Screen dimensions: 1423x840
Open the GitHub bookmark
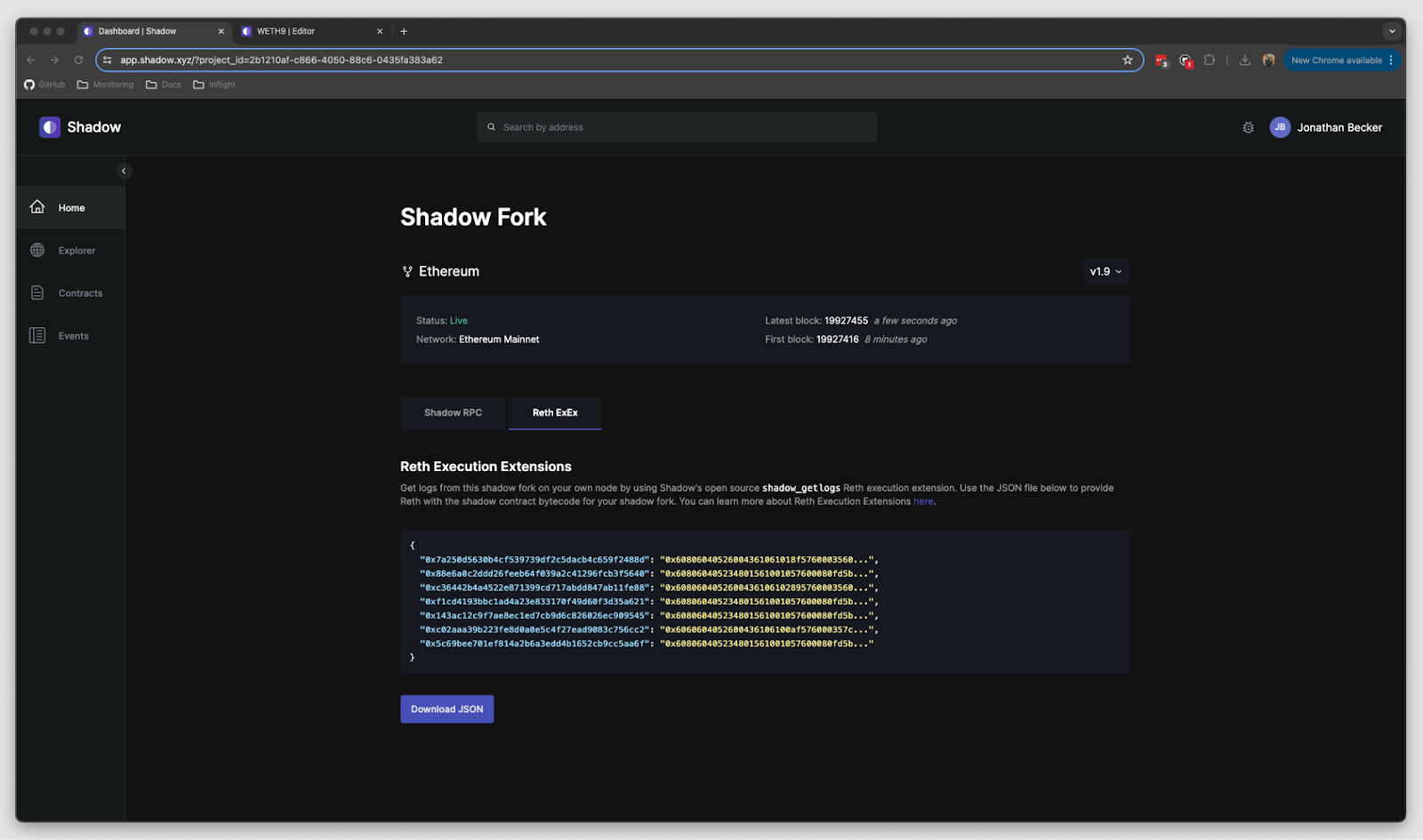pyautogui.click(x=44, y=84)
